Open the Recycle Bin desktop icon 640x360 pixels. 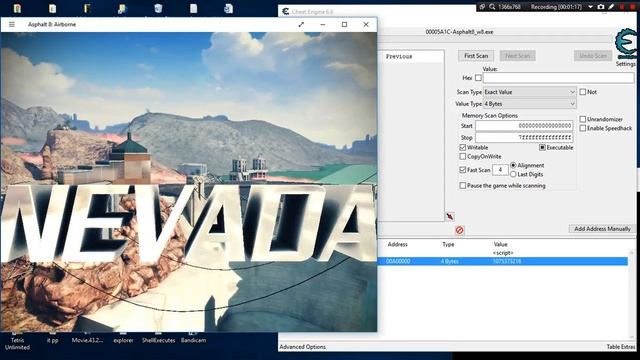(158, 8)
